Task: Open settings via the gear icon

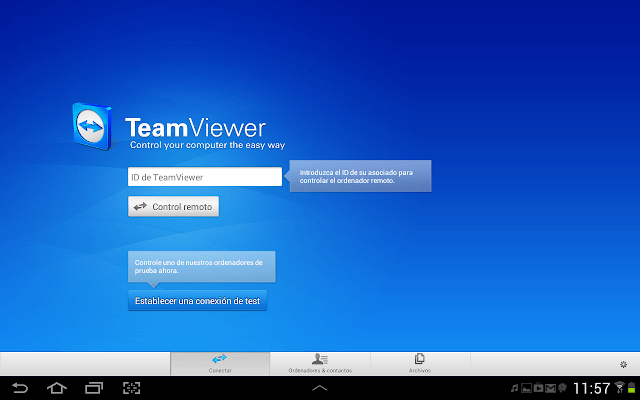Action: pyautogui.click(x=624, y=364)
